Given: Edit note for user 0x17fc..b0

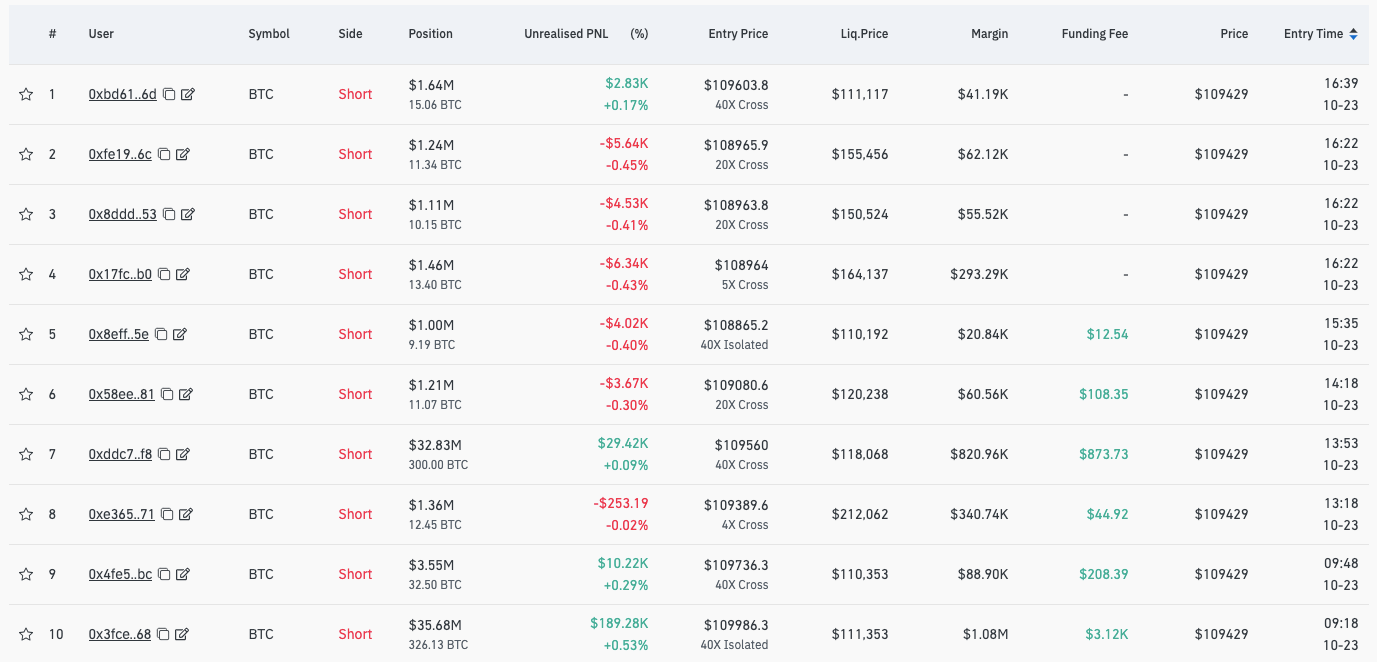Looking at the screenshot, I should pyautogui.click(x=183, y=275).
